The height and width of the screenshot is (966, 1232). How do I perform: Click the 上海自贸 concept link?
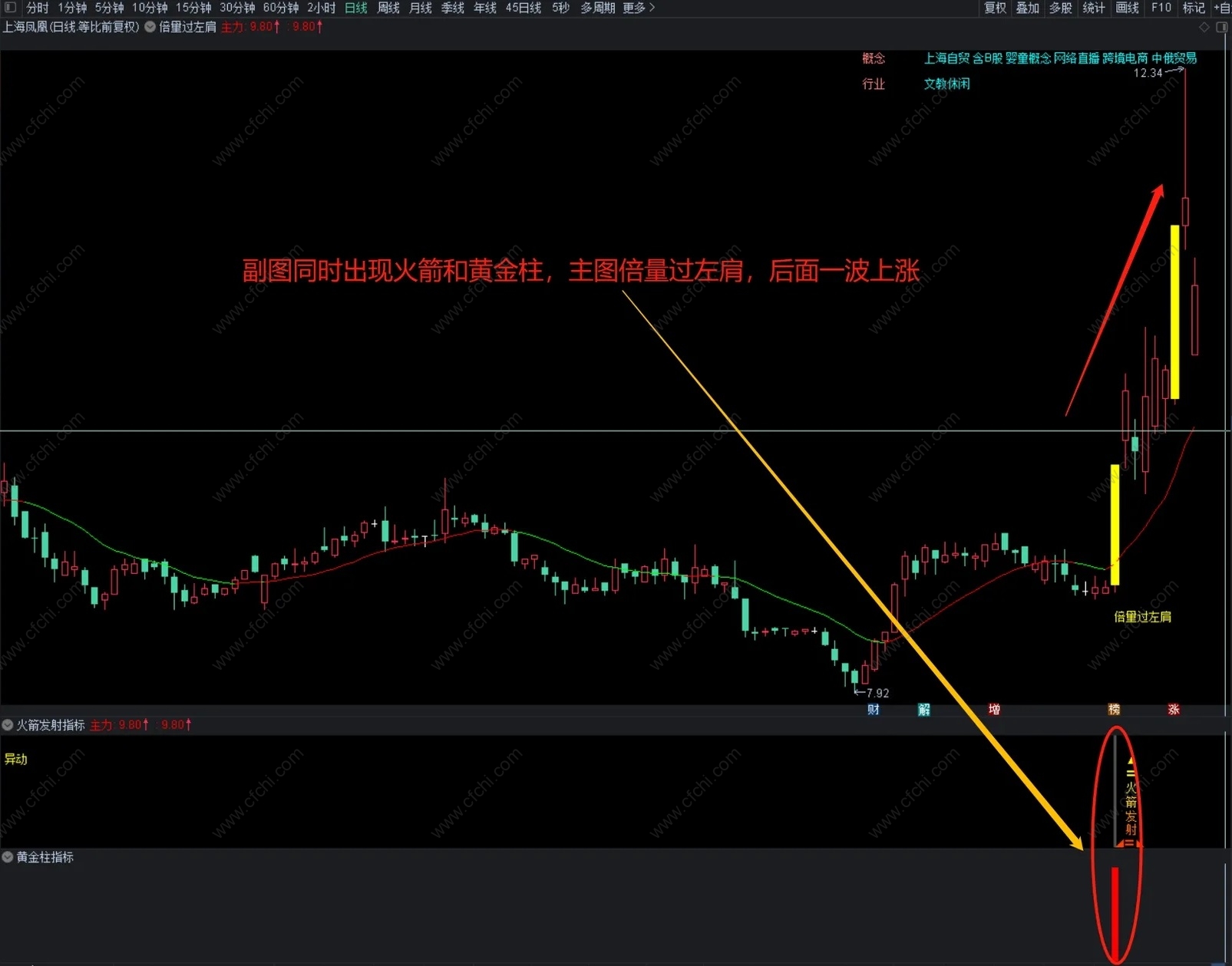coord(946,58)
